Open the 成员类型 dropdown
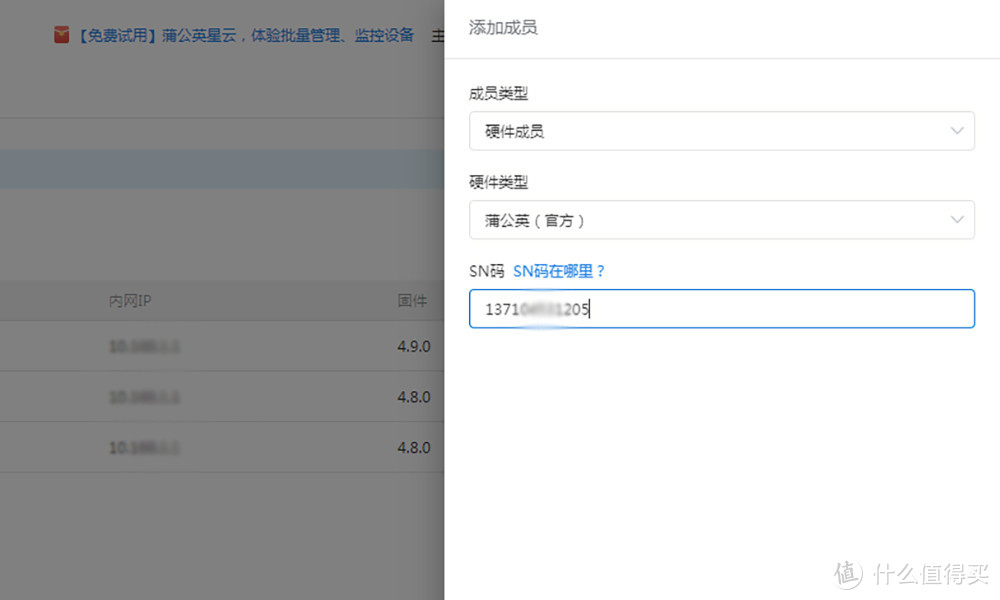Viewport: 1000px width, 600px height. (722, 131)
